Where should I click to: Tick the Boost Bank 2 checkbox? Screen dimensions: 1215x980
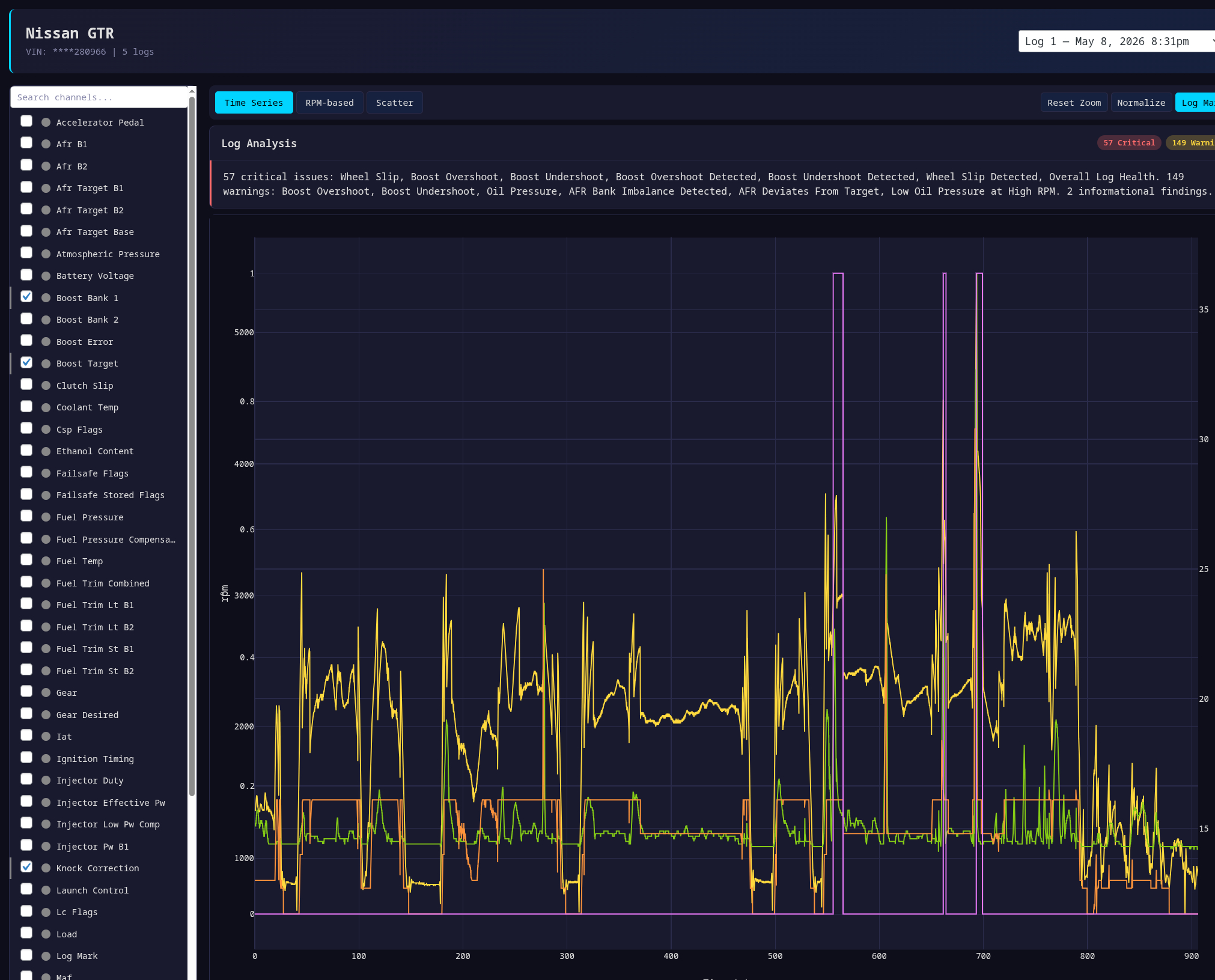point(26,319)
